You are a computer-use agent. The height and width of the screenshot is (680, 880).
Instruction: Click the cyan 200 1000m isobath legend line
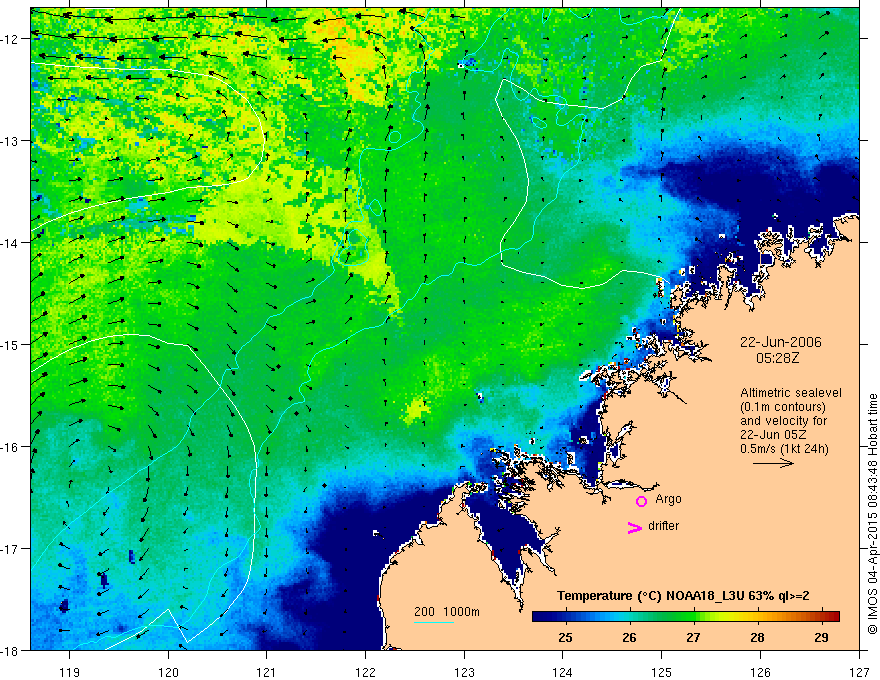[434, 622]
